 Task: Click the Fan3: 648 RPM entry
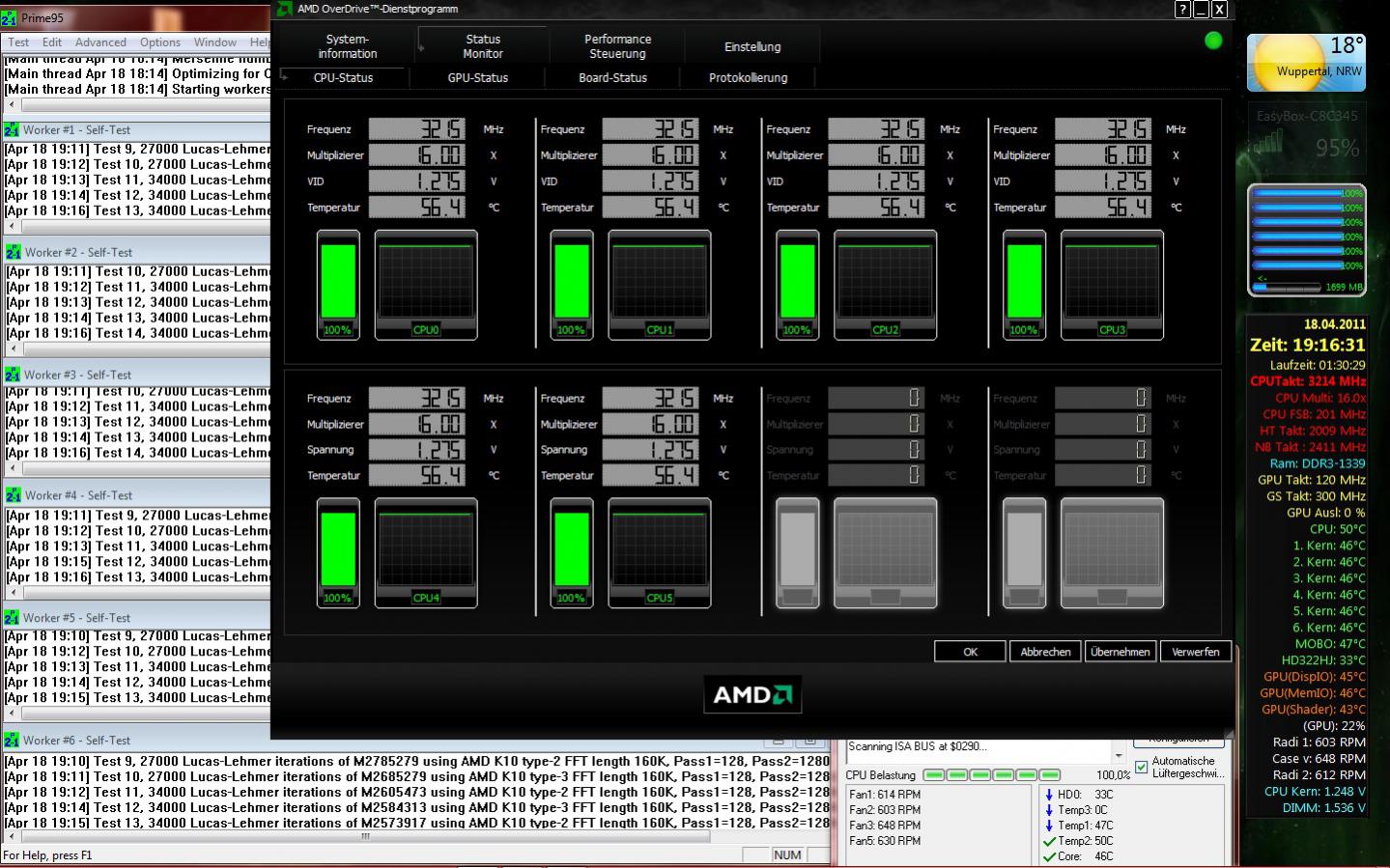tap(885, 826)
